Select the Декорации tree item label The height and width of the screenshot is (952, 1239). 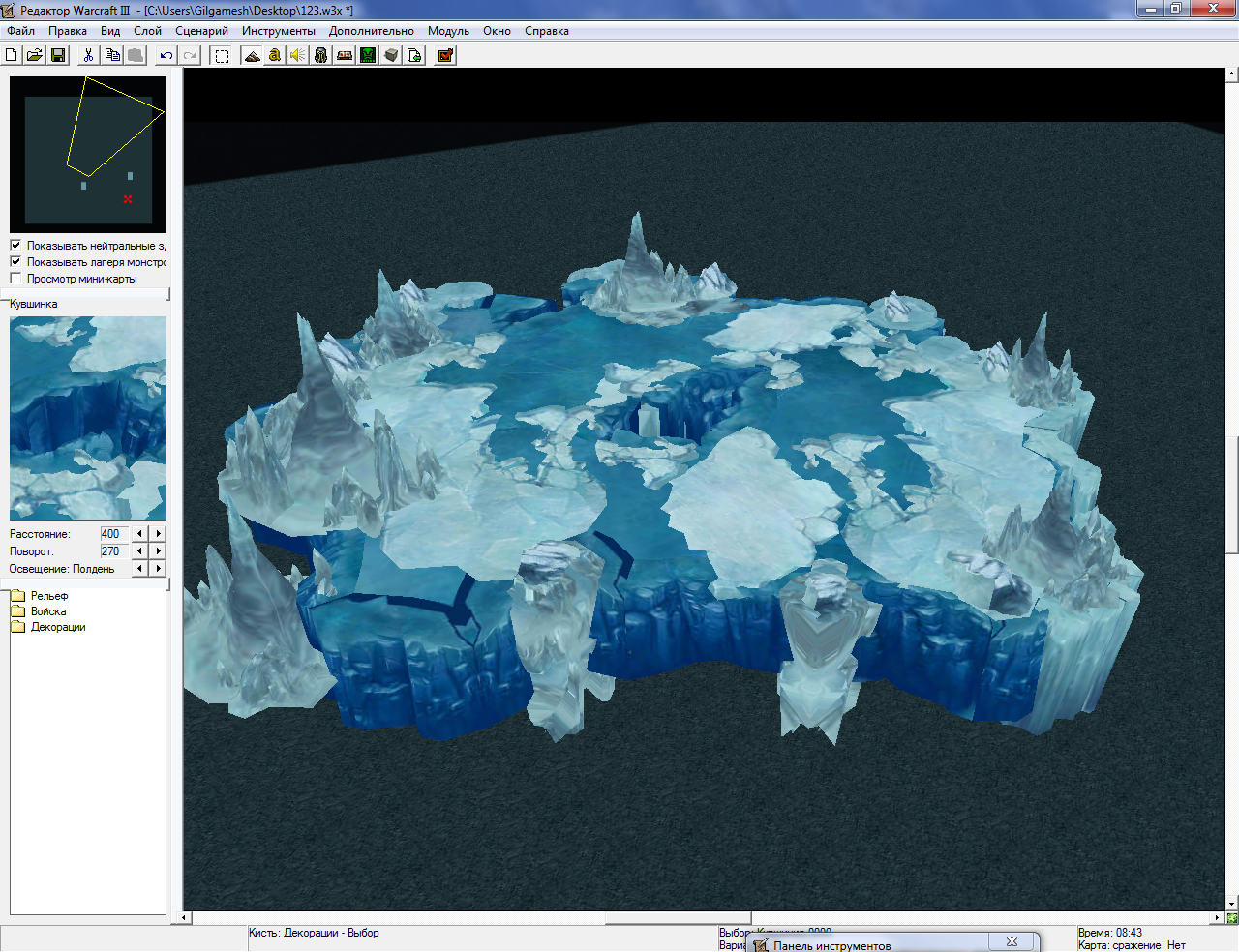58,627
